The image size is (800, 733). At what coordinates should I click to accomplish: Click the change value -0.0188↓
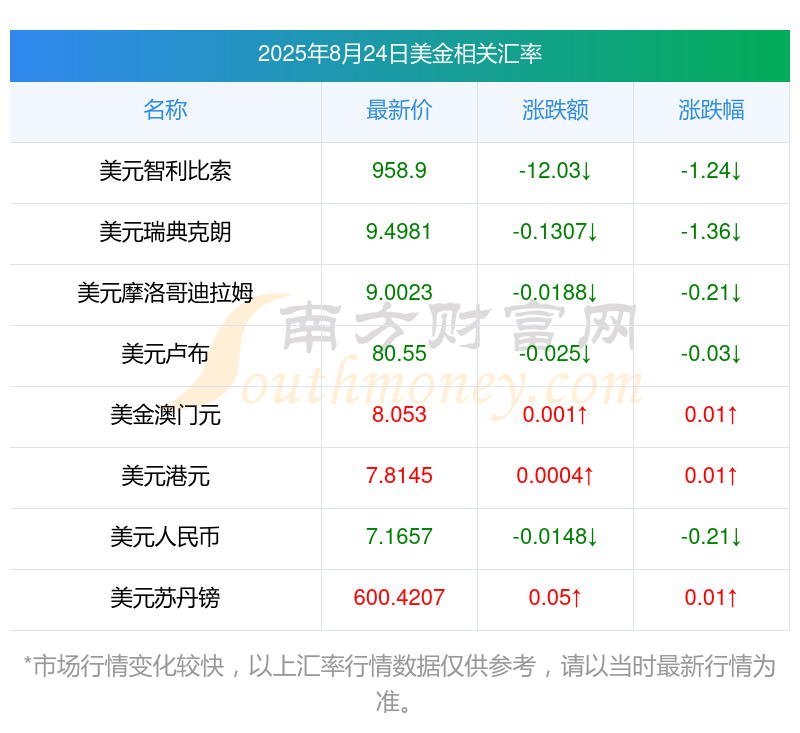[x=555, y=293]
